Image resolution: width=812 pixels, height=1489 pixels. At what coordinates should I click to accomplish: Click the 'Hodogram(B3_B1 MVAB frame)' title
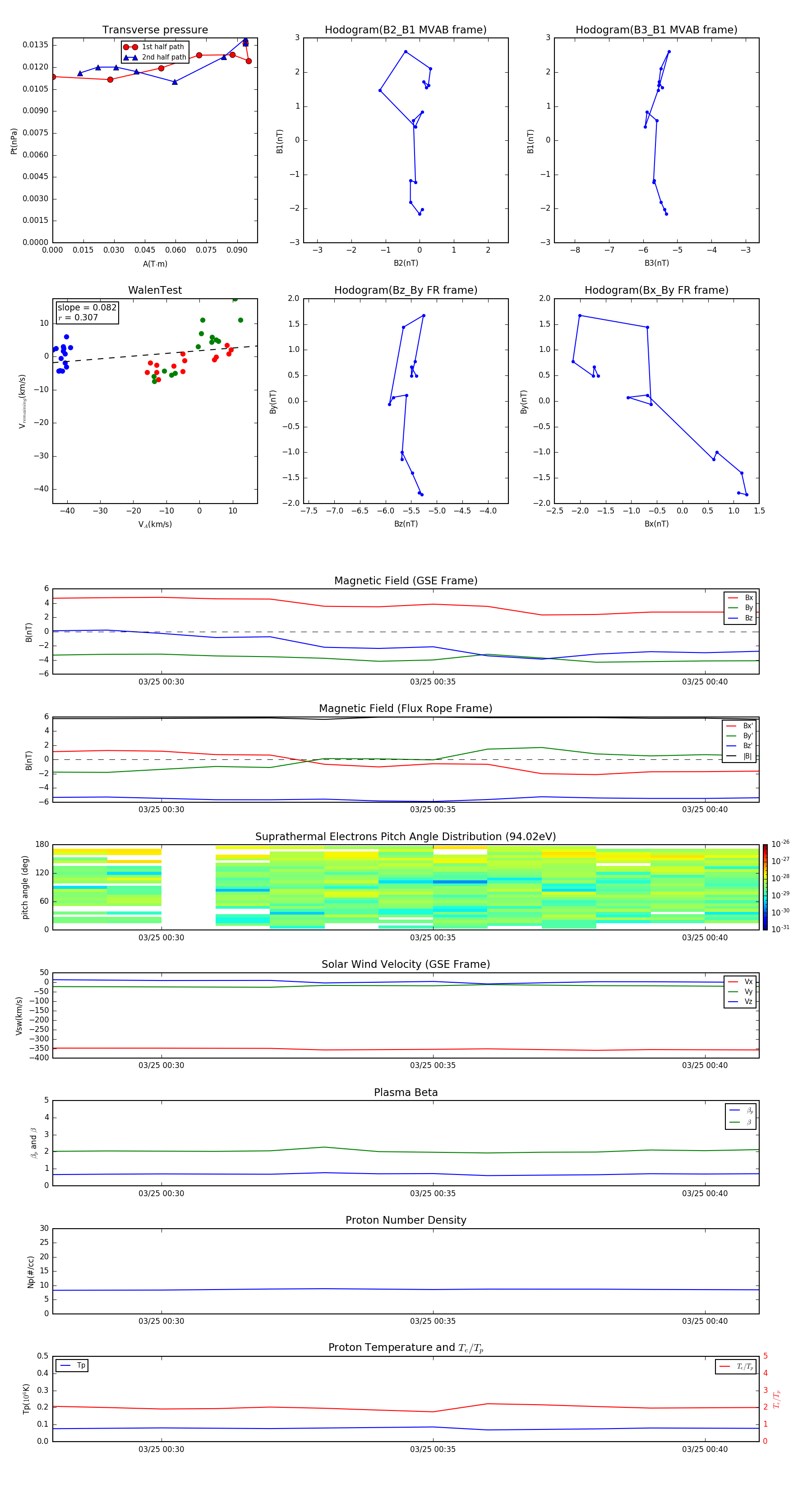click(x=656, y=29)
